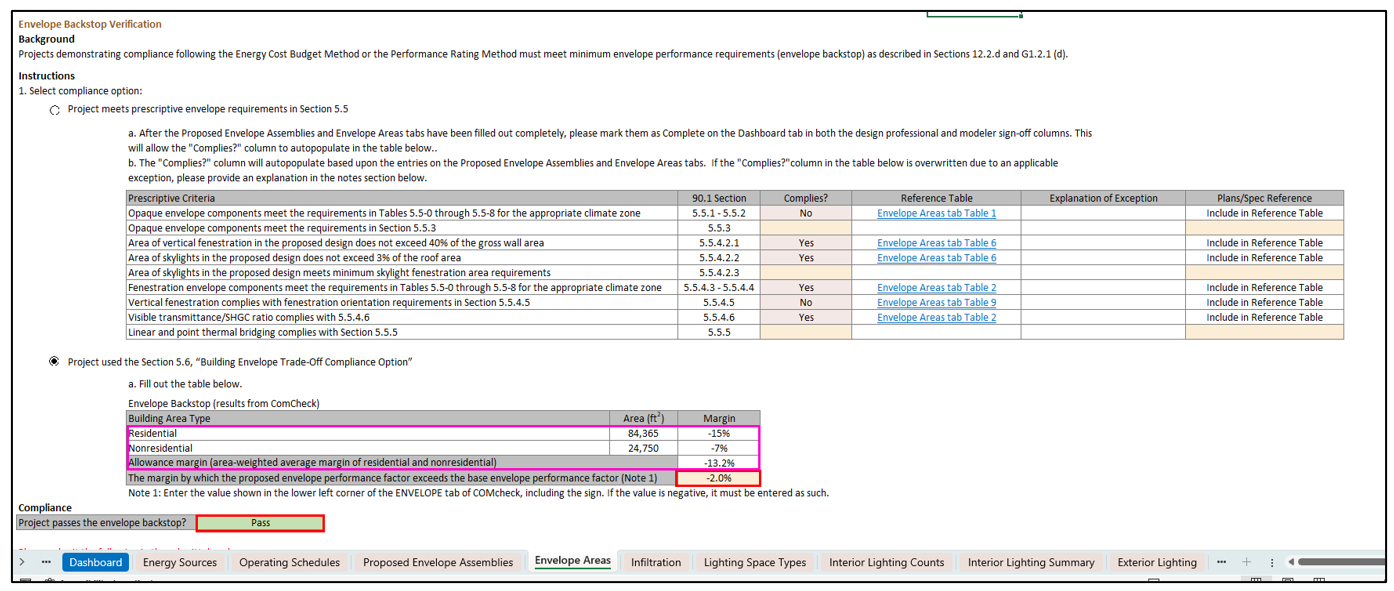
Task: Follow the Envelope Areas tab Table 9 link
Action: 936,302
